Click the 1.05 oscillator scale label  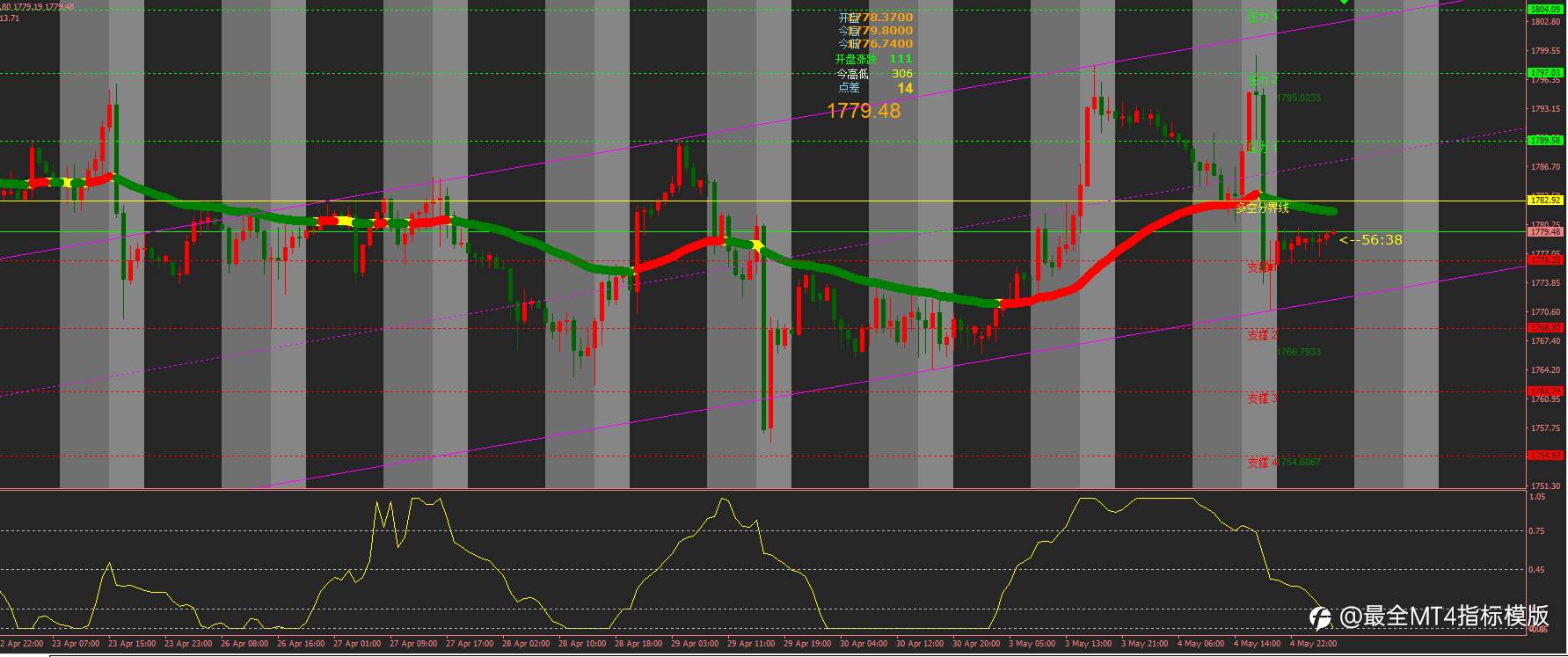click(x=1536, y=497)
